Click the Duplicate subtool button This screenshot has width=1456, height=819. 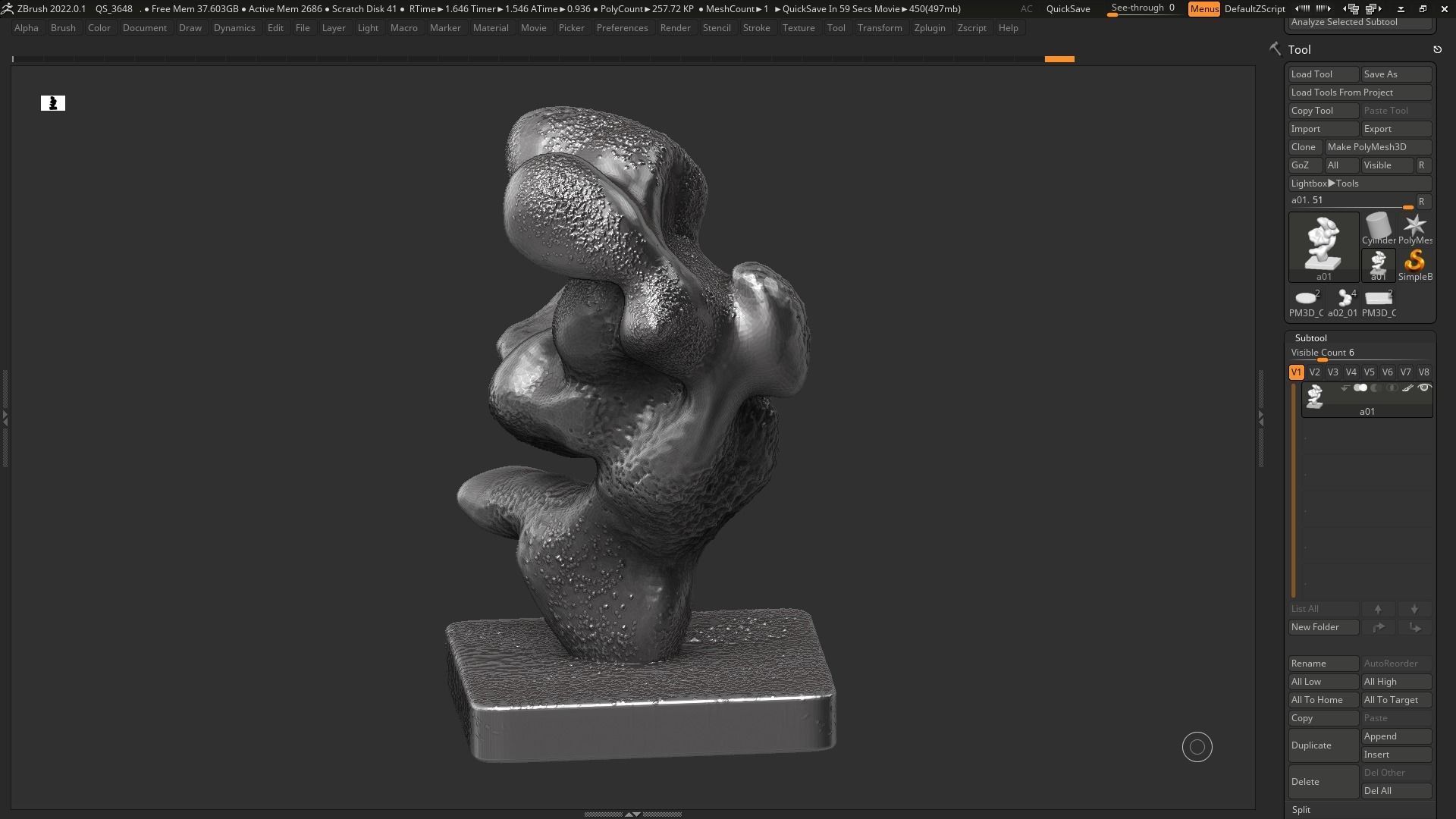(1323, 745)
